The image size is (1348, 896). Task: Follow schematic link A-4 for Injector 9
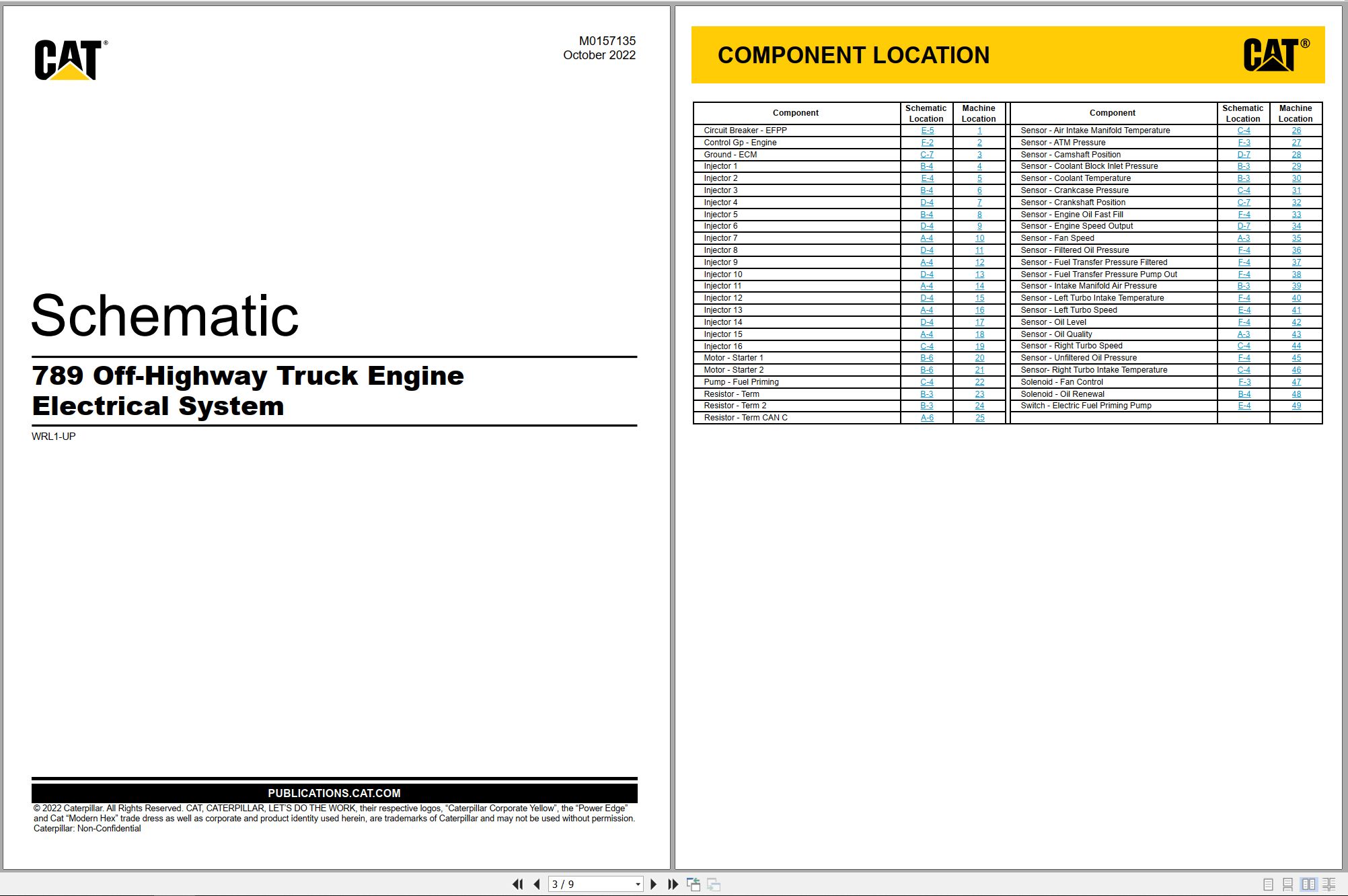coord(927,262)
